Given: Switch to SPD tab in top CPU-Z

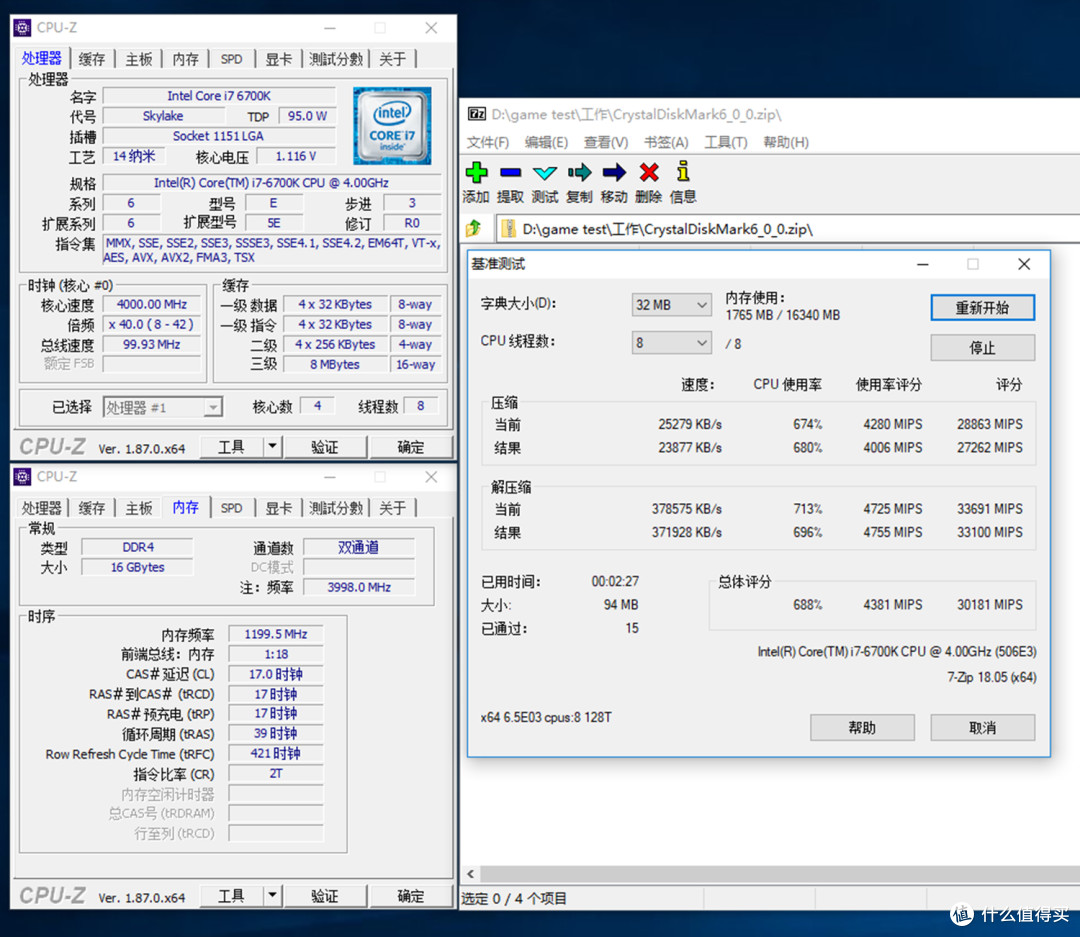Looking at the screenshot, I should pos(231,59).
